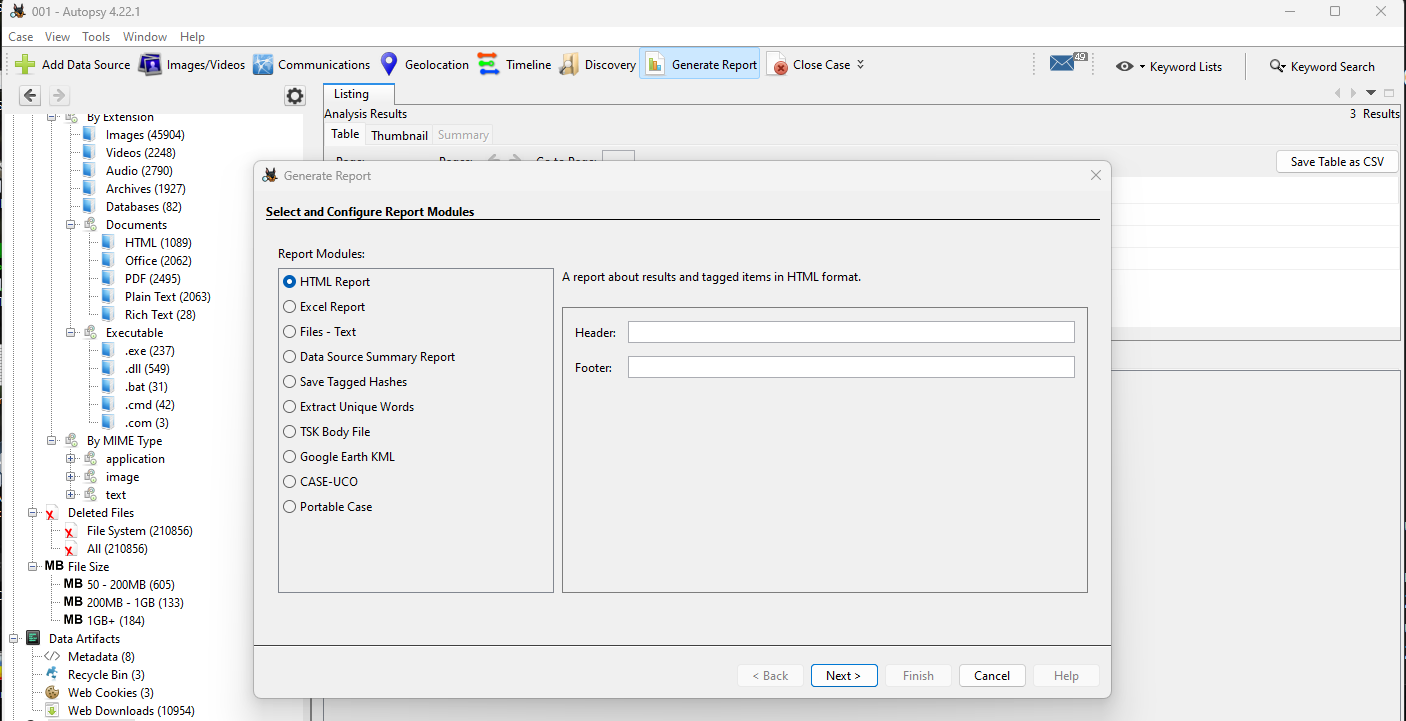The width and height of the screenshot is (1406, 721).
Task: Select the Excel Report radio button
Action: click(x=290, y=307)
